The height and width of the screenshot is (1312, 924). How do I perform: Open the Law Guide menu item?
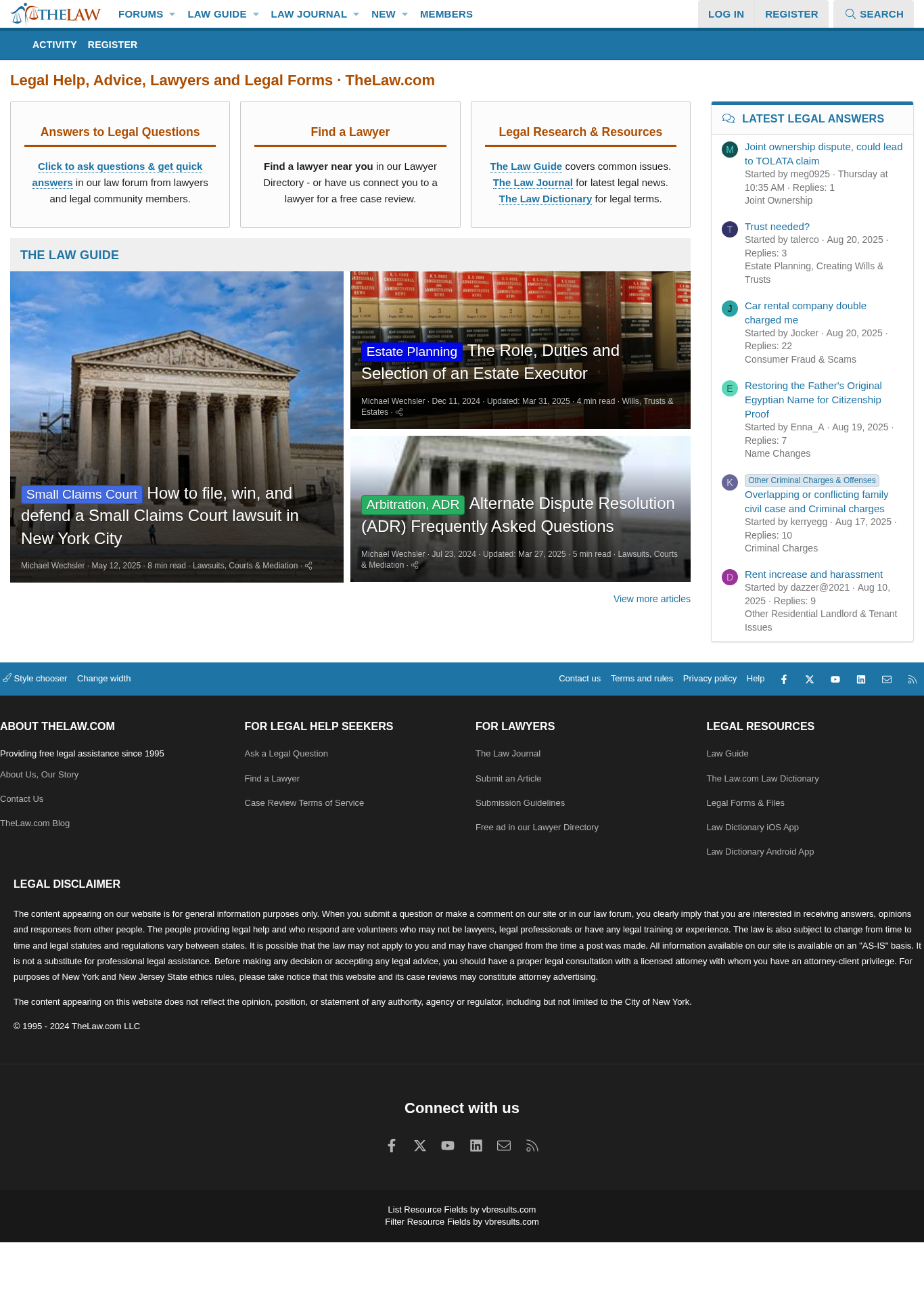217,14
